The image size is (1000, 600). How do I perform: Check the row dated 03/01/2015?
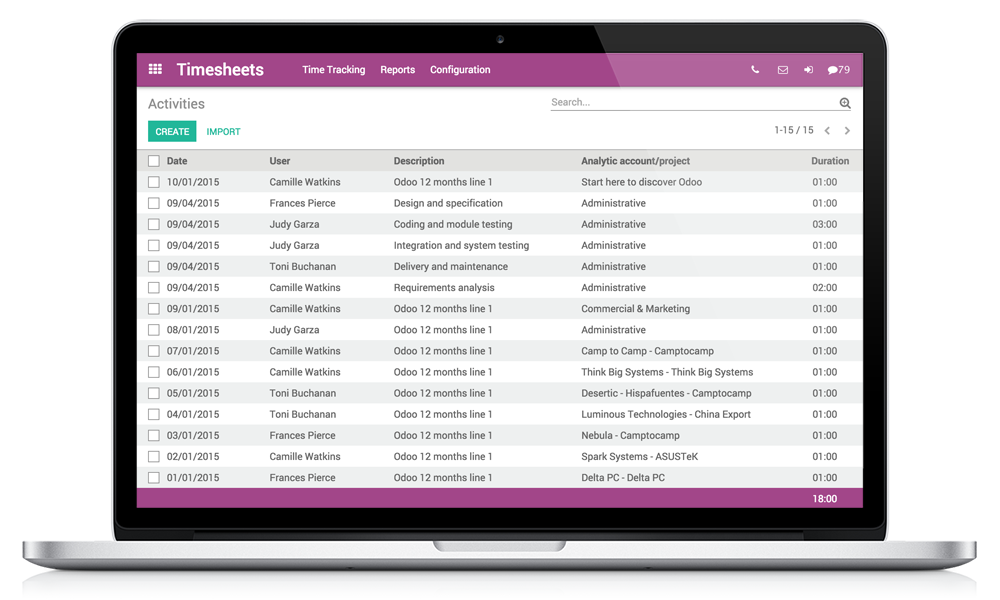[154, 435]
